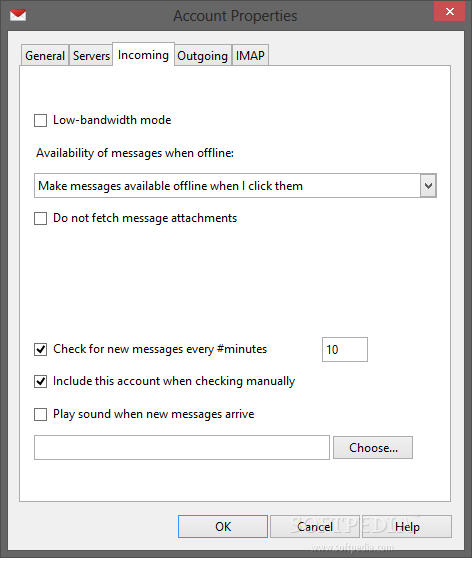Click the Cancel button

click(315, 527)
